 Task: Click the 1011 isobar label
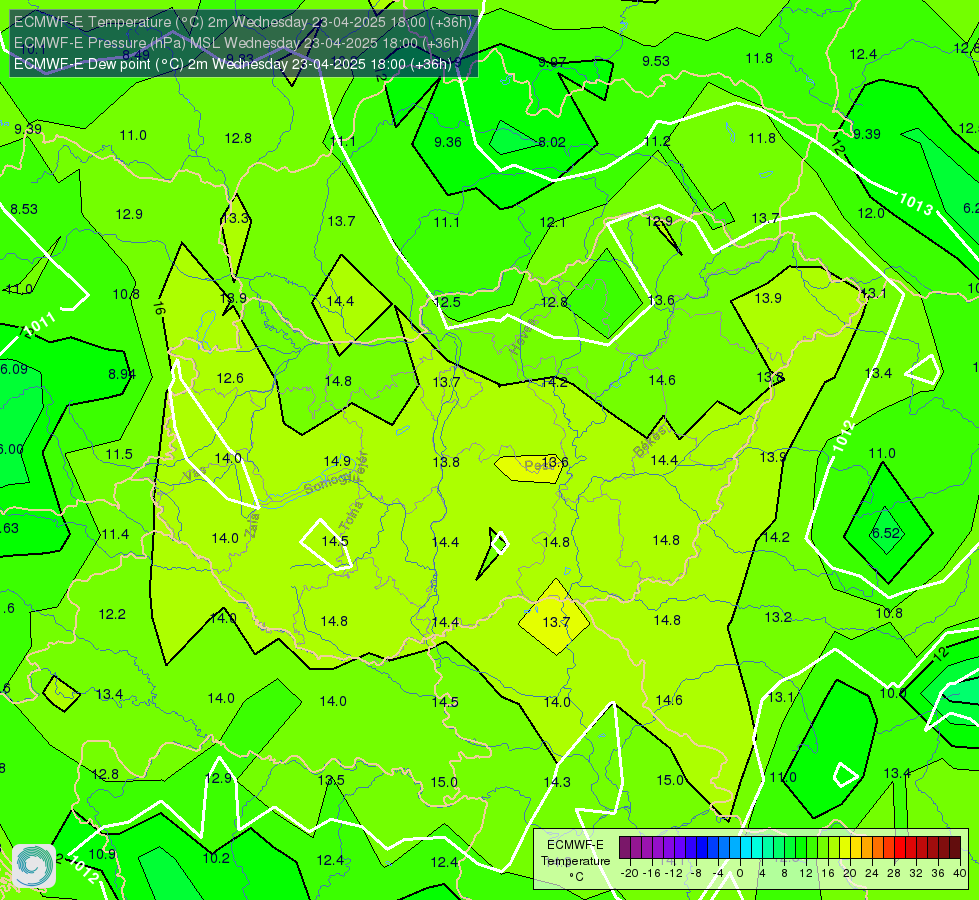[40, 325]
